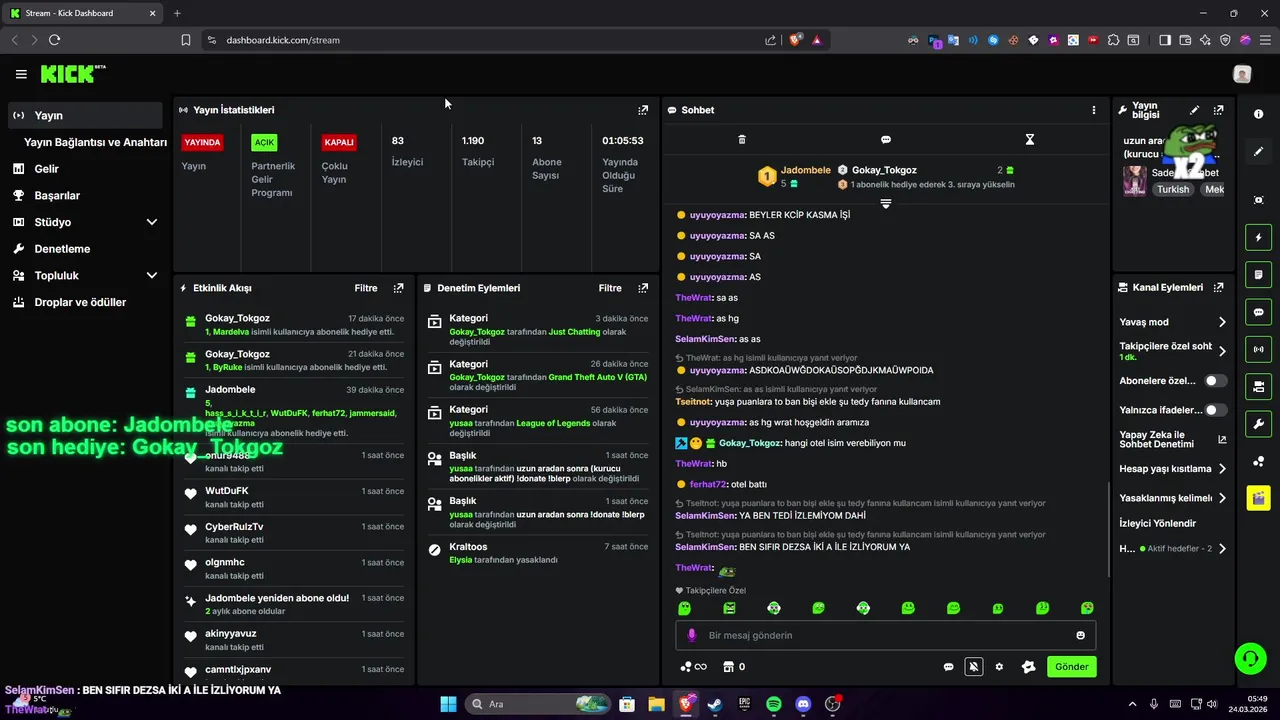Click Gokay_Tokgoz in gift leaderboard
Viewport: 1280px width, 720px height.
(884, 170)
